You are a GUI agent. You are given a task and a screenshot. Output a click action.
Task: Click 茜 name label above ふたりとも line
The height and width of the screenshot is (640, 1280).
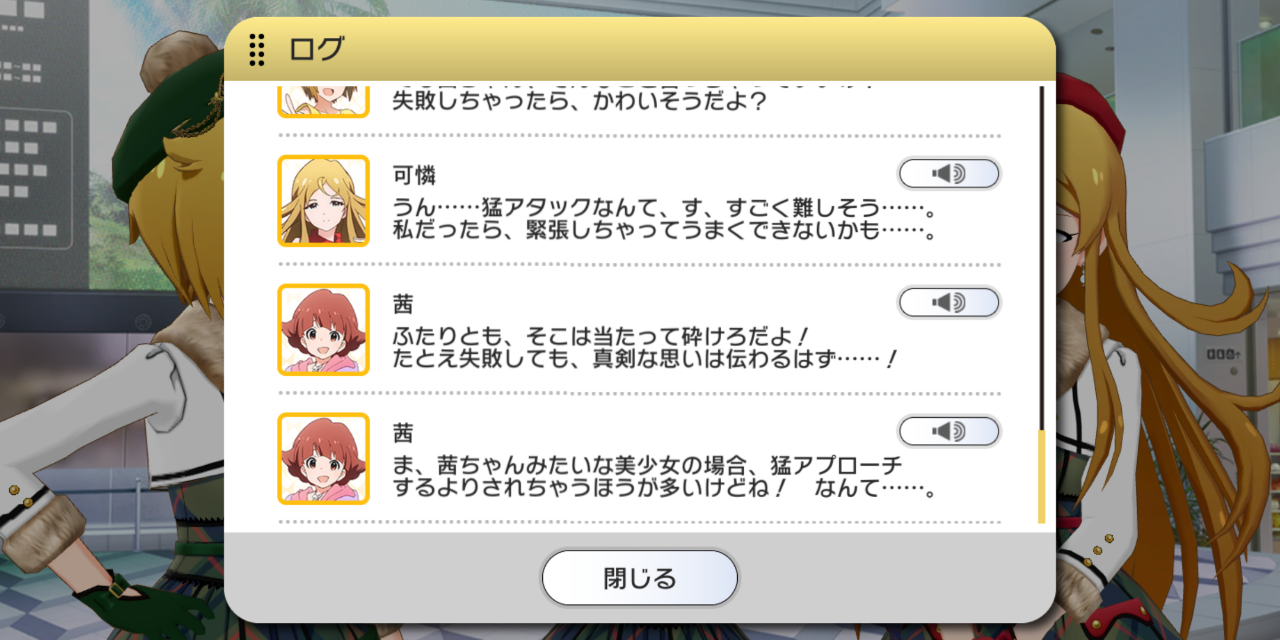pyautogui.click(x=404, y=304)
